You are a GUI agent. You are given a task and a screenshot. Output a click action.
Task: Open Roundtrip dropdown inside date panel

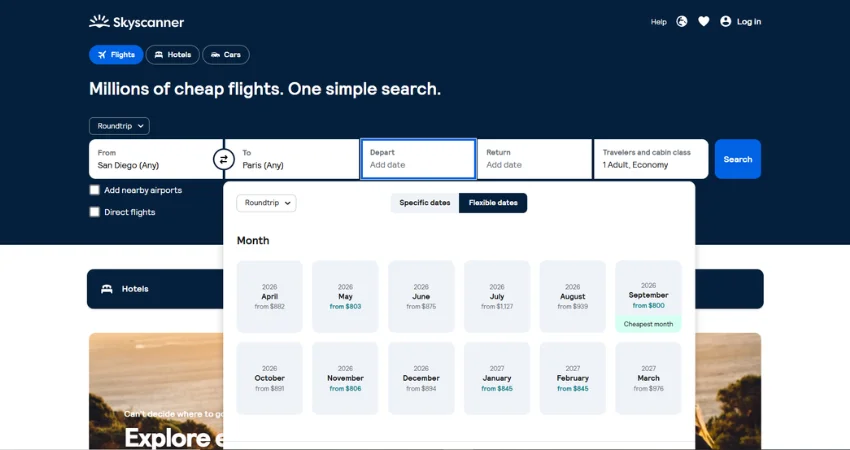(x=266, y=203)
